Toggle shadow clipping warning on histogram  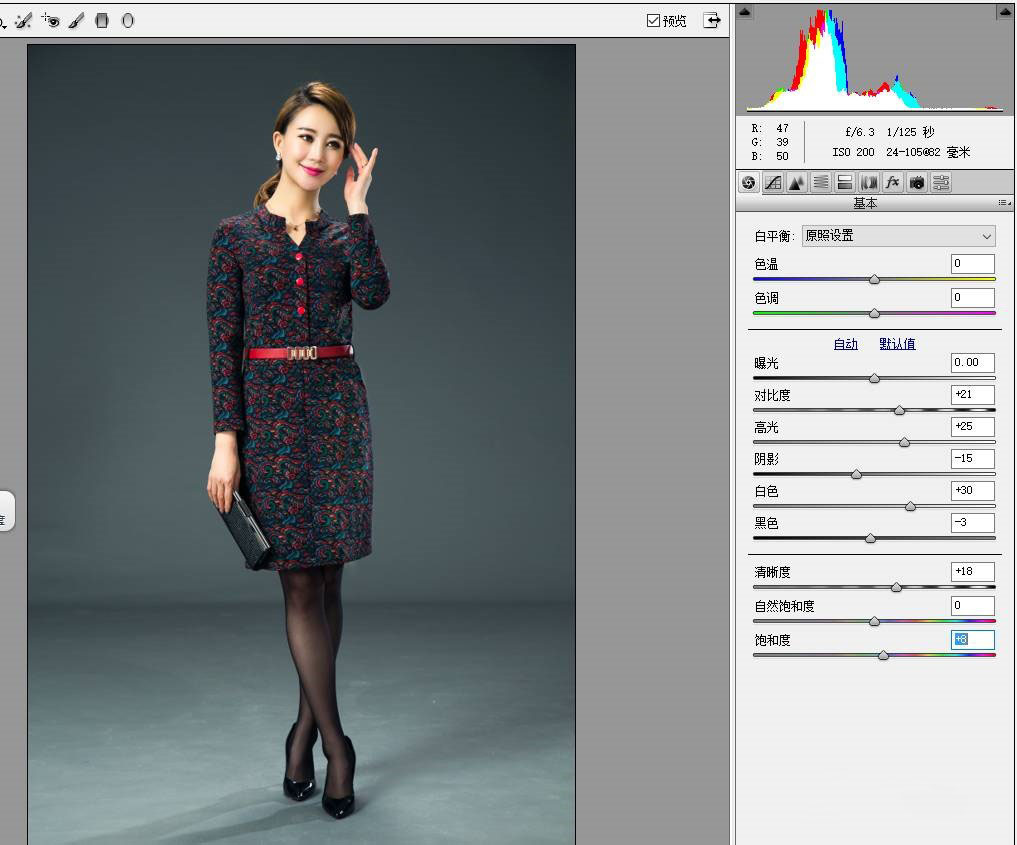coord(744,12)
